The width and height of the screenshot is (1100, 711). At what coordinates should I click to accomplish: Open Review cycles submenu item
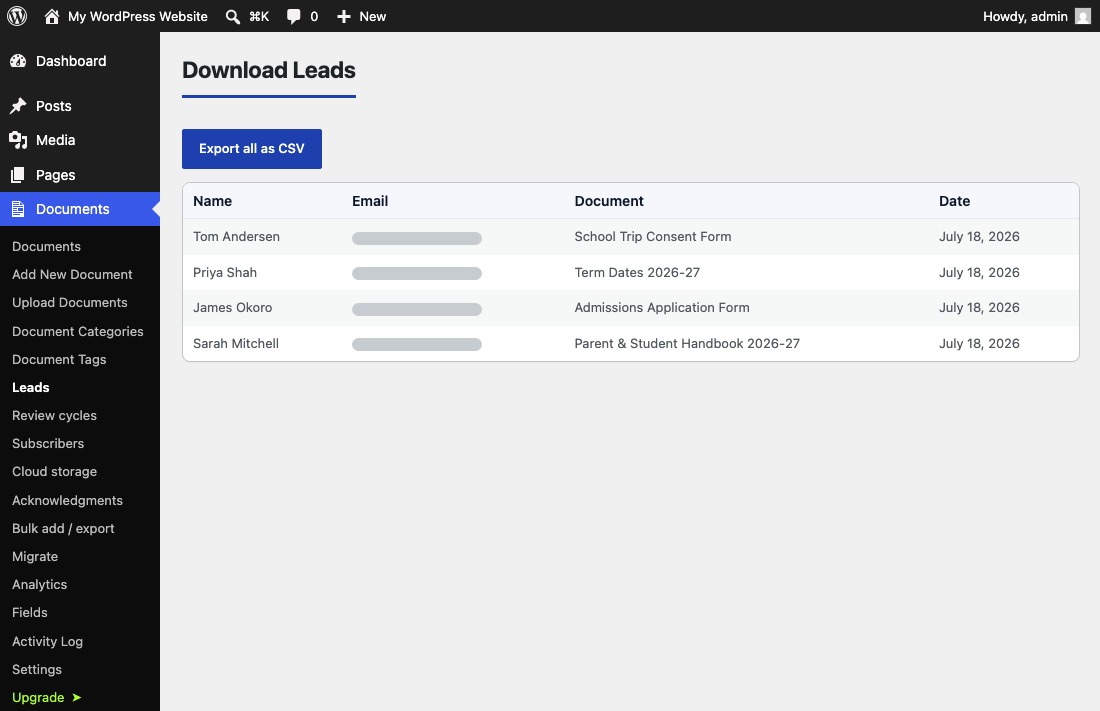click(x=54, y=416)
